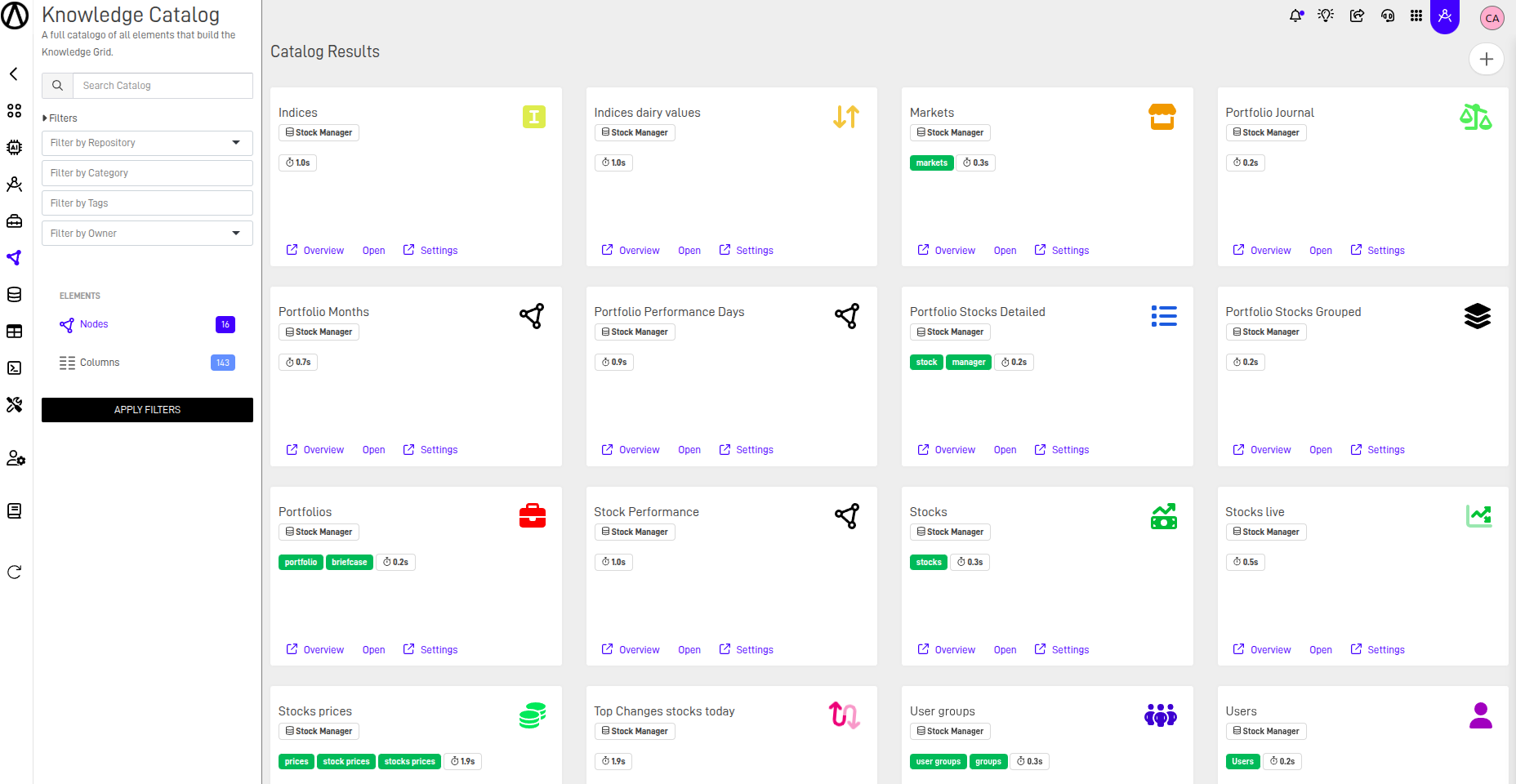Click the refresh icon in sidebar
The height and width of the screenshot is (784, 1516).
[14, 572]
